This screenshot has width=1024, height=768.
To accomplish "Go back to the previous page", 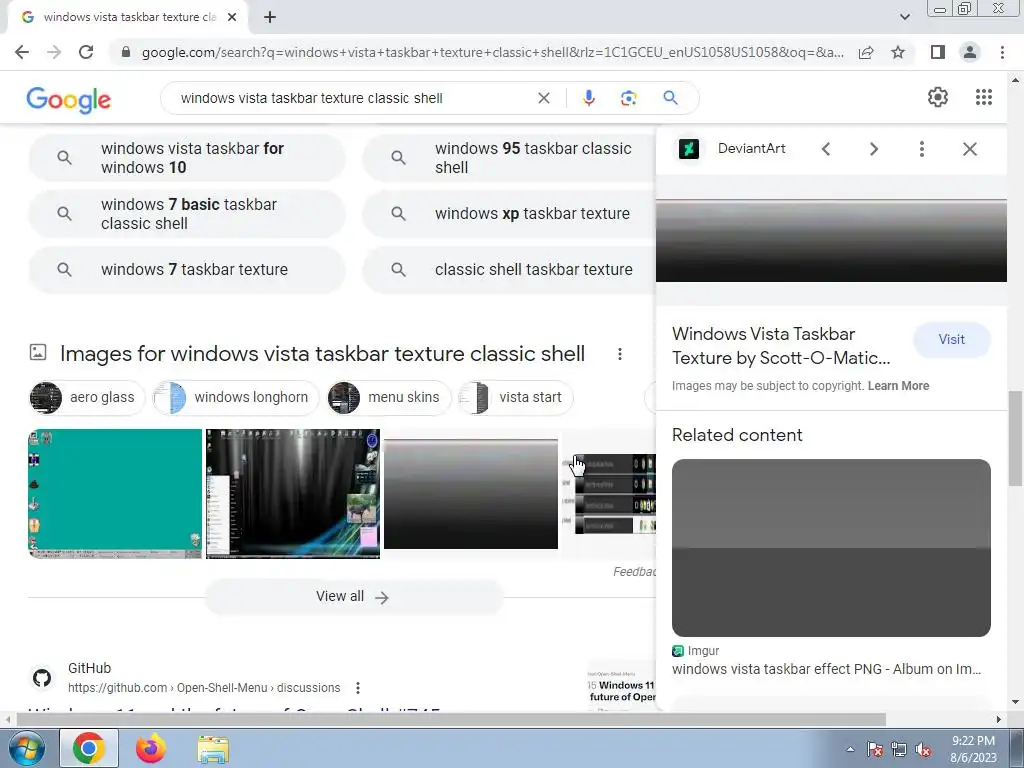I will tap(22, 52).
